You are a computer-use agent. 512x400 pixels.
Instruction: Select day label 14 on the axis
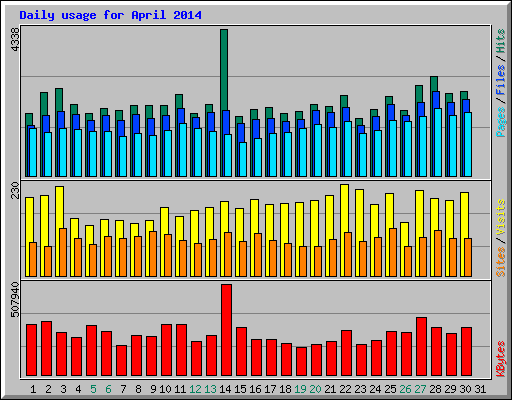tap(225, 389)
